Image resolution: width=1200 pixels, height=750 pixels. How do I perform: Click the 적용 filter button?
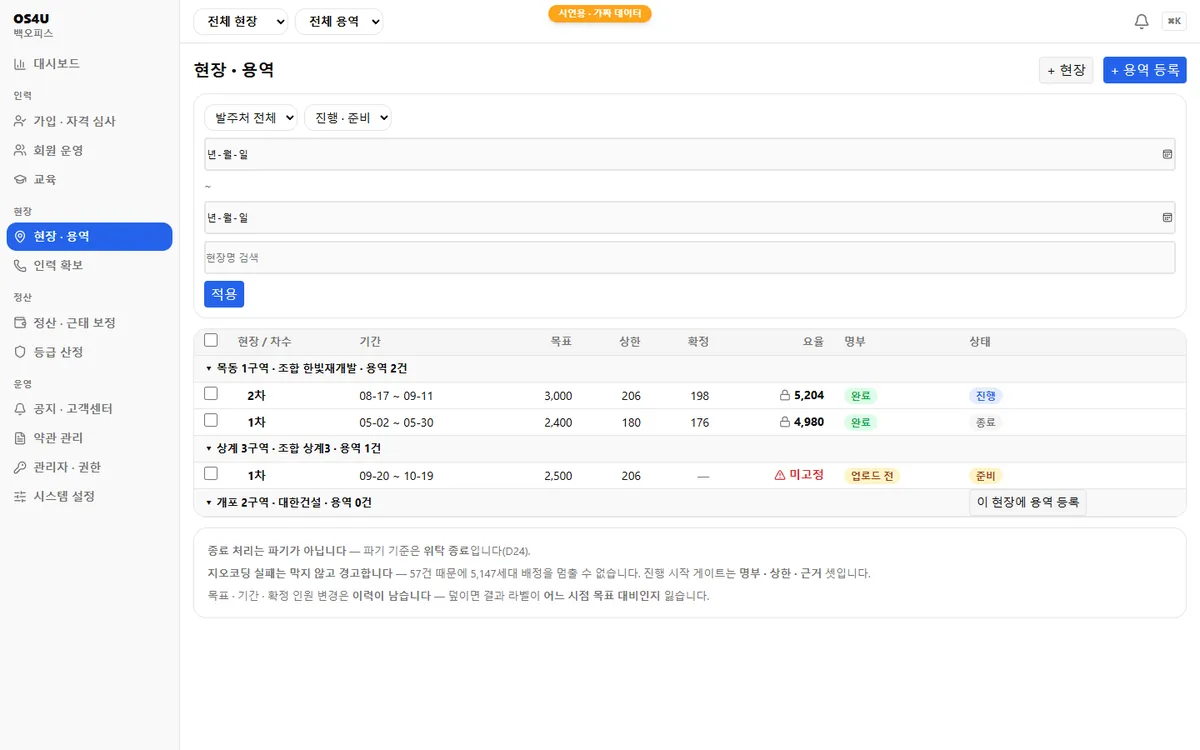pos(224,294)
